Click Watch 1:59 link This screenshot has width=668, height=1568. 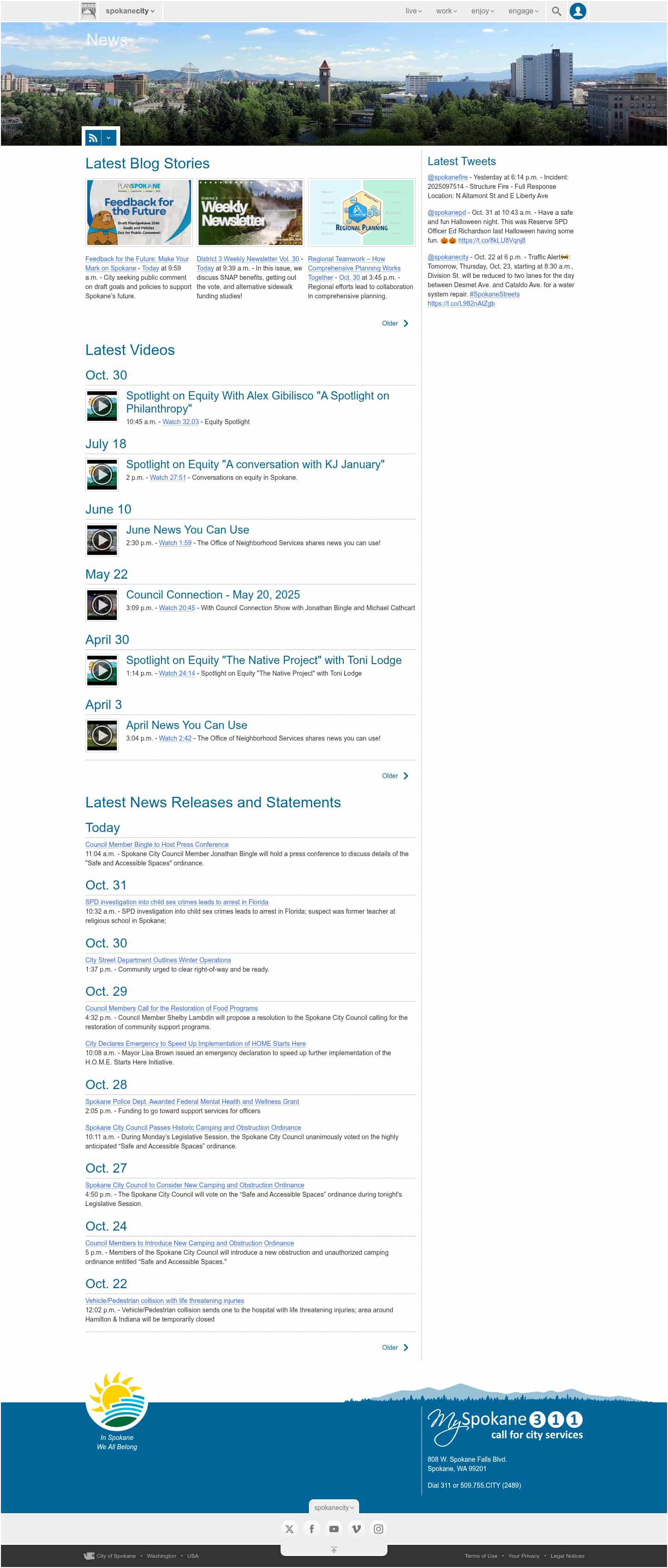pos(175,543)
